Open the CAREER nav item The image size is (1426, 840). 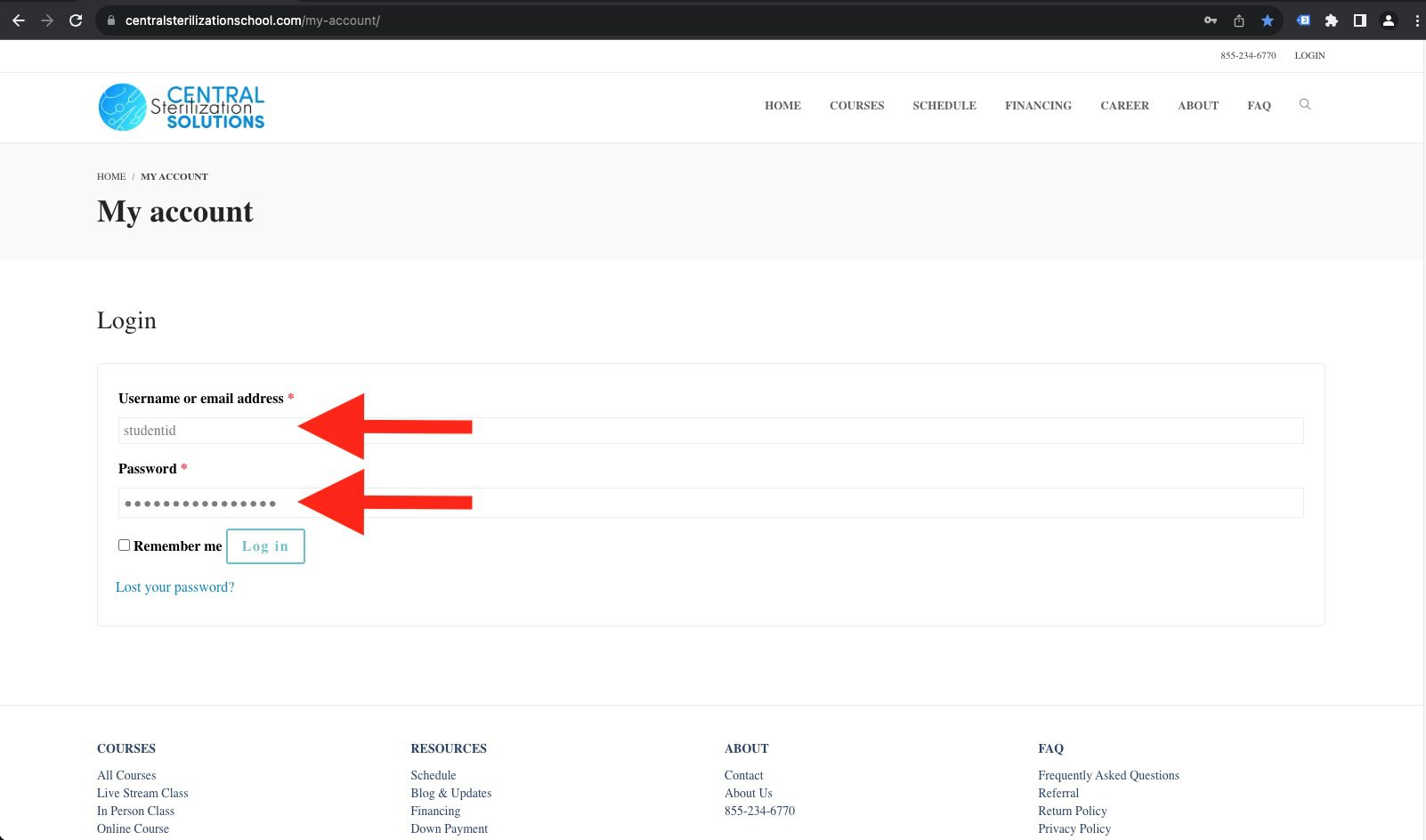point(1125,105)
